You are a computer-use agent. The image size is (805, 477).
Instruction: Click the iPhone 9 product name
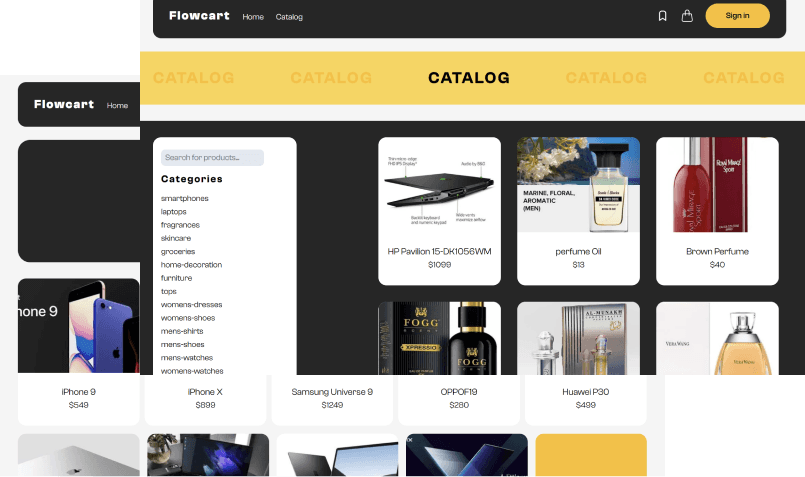click(79, 392)
